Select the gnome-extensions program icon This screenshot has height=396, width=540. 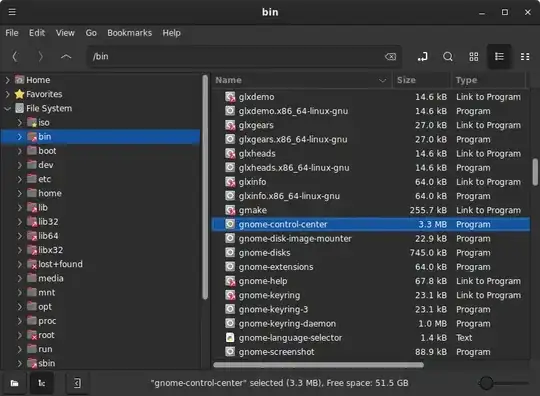coord(230,267)
